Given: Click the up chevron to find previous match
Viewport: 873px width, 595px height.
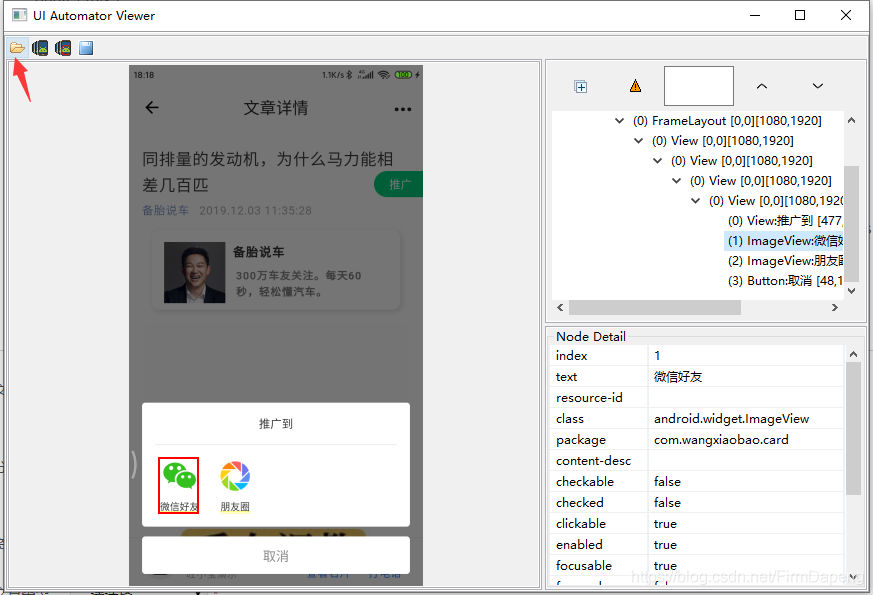Looking at the screenshot, I should (x=762, y=85).
